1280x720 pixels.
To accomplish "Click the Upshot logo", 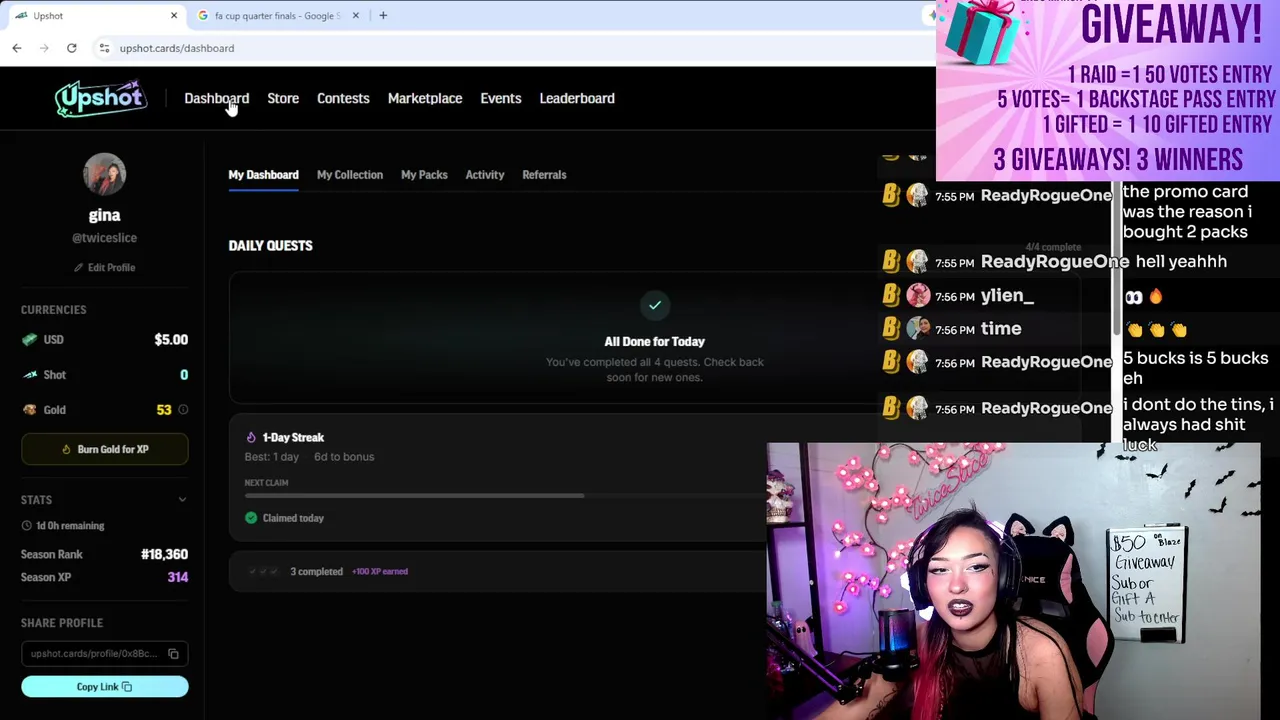I will click(101, 98).
